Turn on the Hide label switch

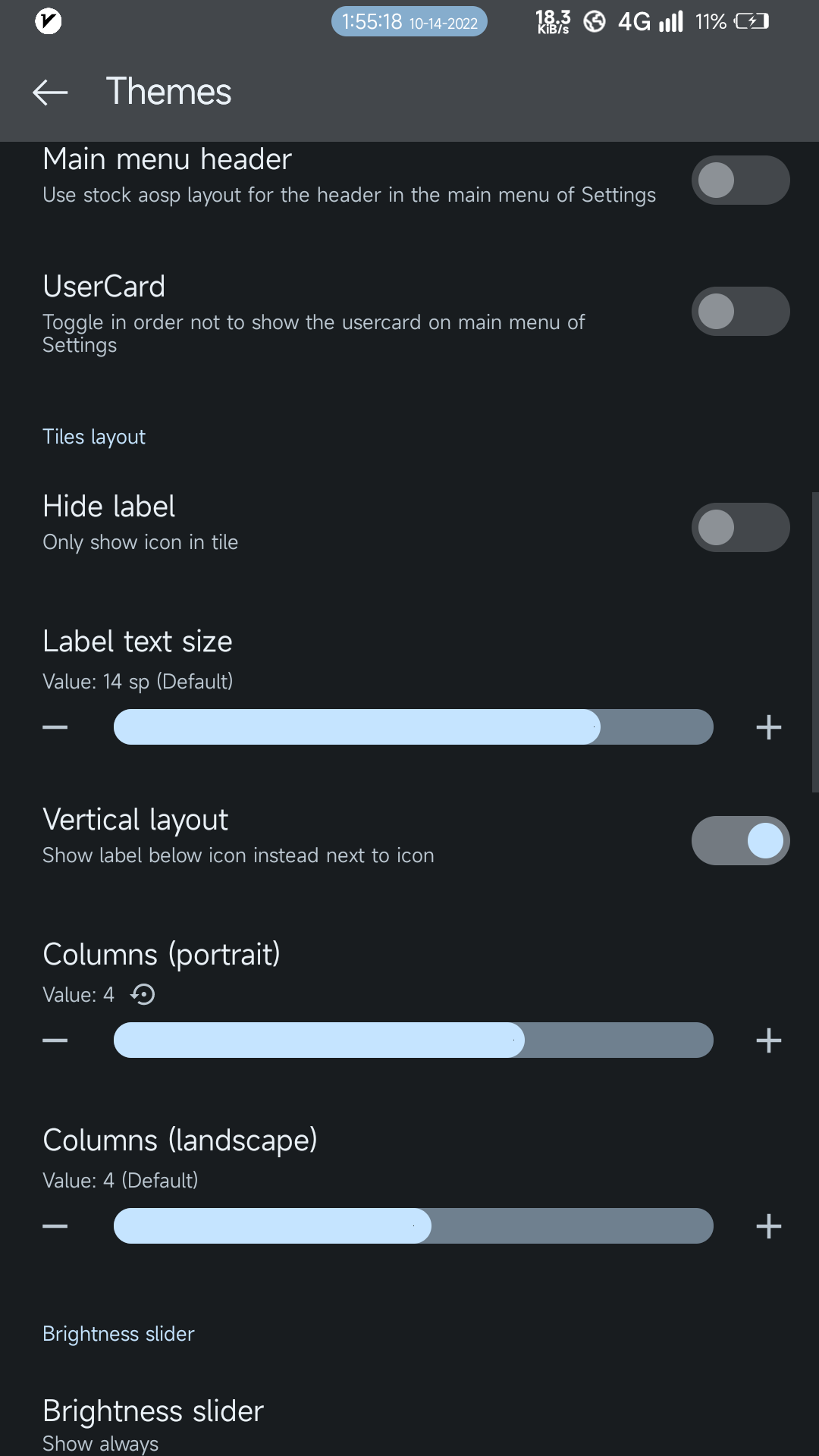pyautogui.click(x=740, y=528)
